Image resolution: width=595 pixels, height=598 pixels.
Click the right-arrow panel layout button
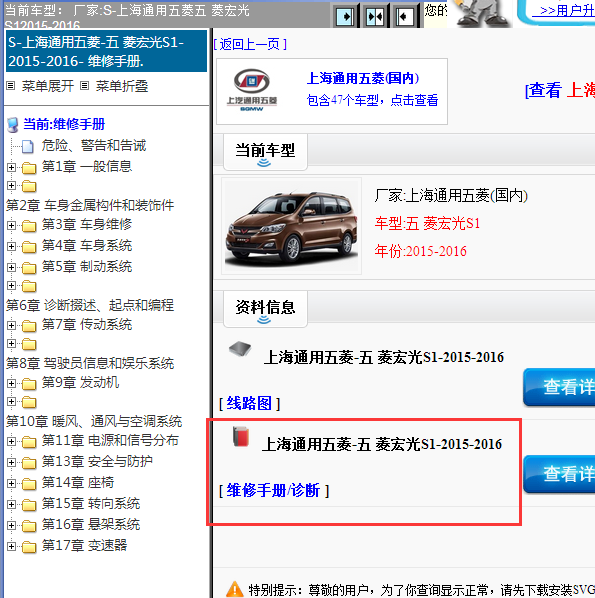(345, 17)
